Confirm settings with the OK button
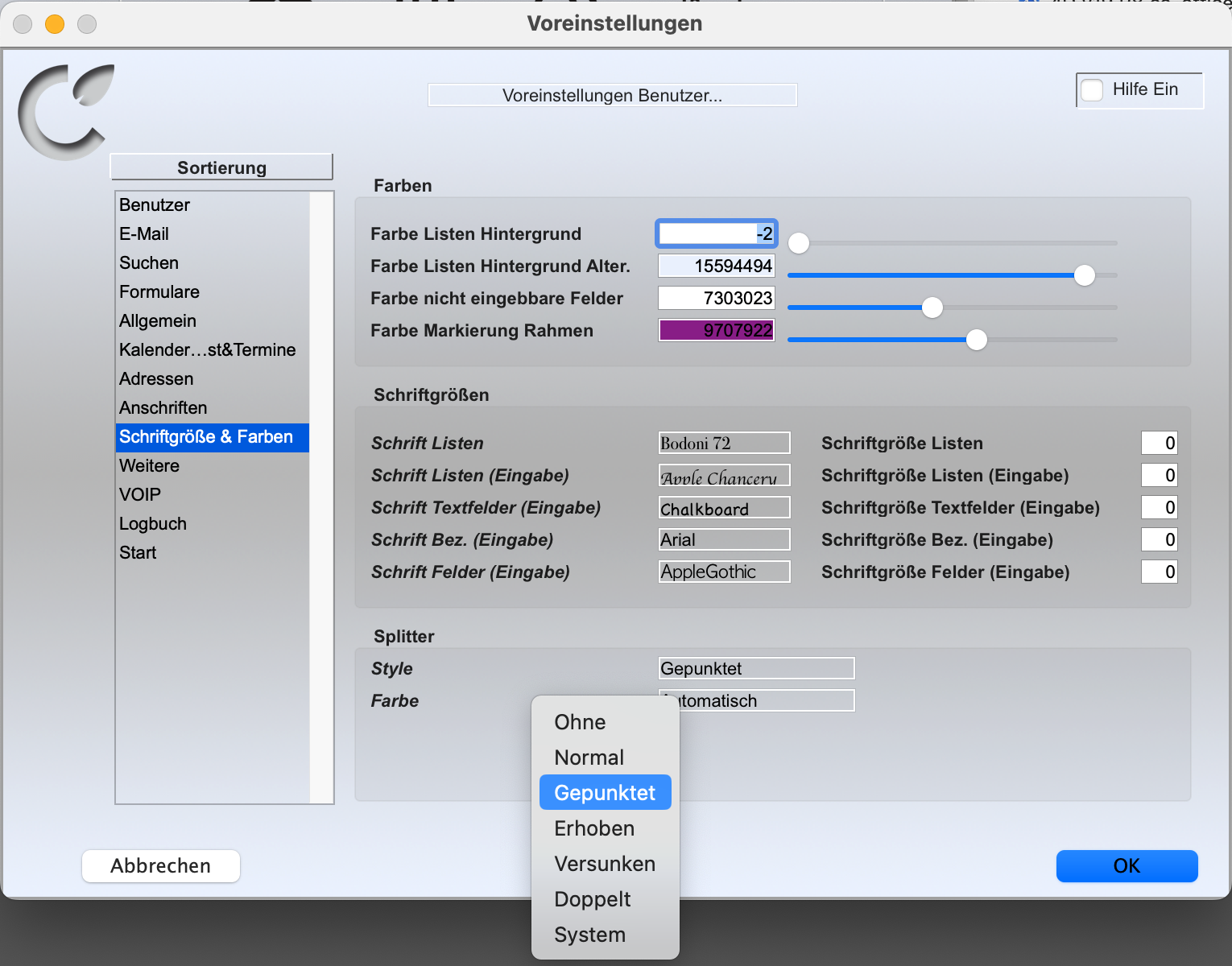1232x966 pixels. click(1127, 866)
